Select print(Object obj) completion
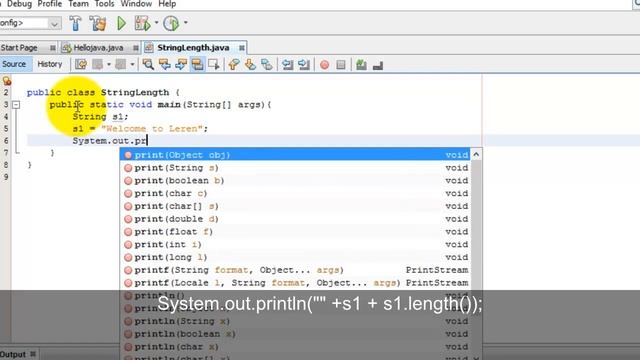The height and width of the screenshot is (360, 640). [296, 155]
